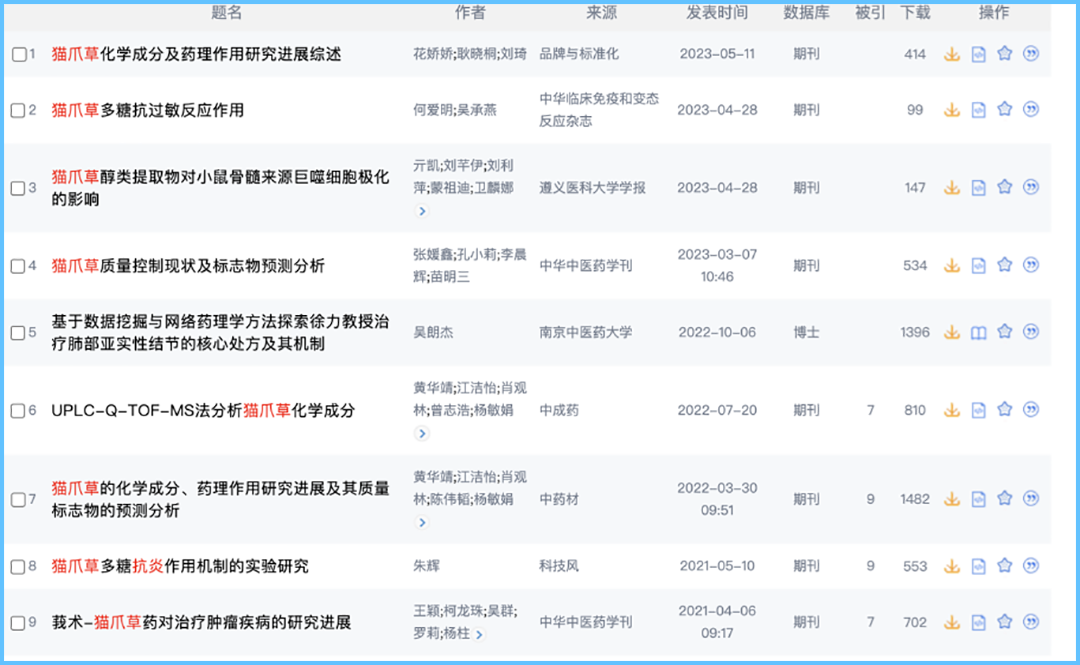Screen dimensions: 1080x665
Task: Open author link 朱辉
Action: (426, 566)
